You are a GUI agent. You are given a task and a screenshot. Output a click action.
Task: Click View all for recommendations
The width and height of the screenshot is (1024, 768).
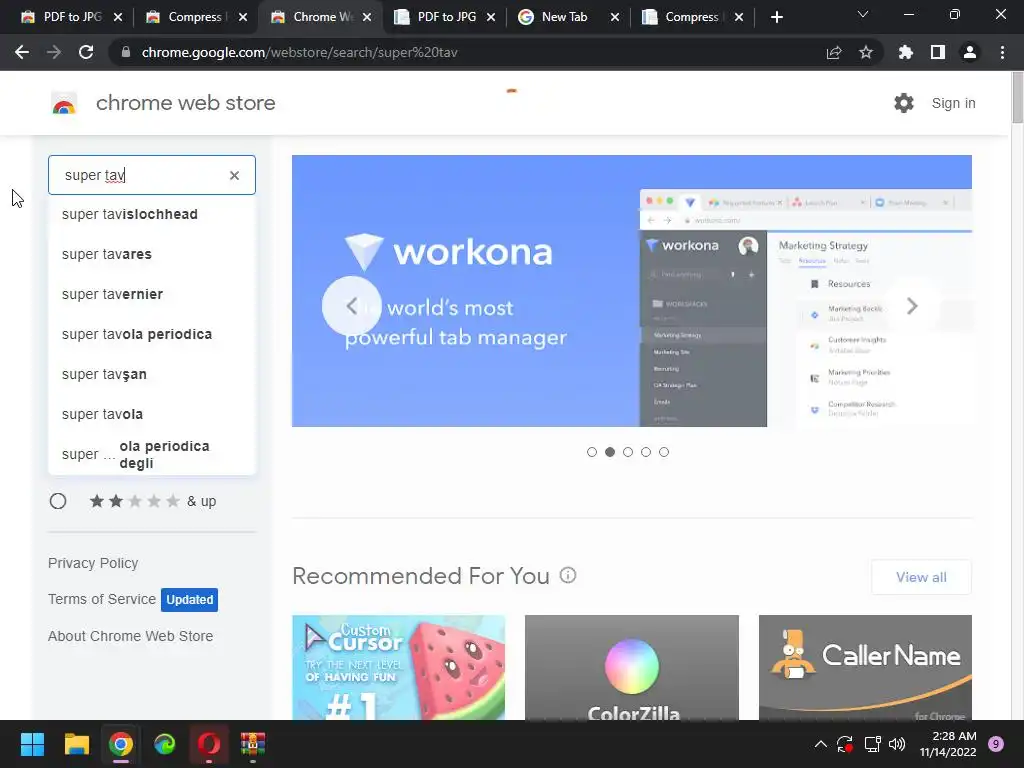[921, 577]
